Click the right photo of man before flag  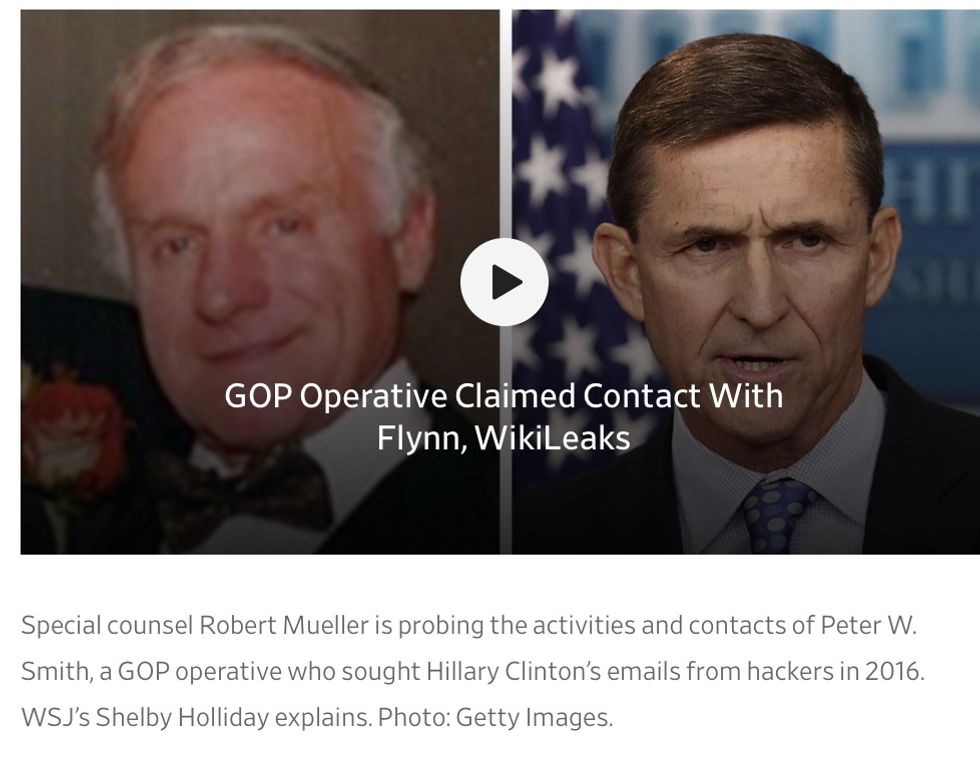point(746,281)
